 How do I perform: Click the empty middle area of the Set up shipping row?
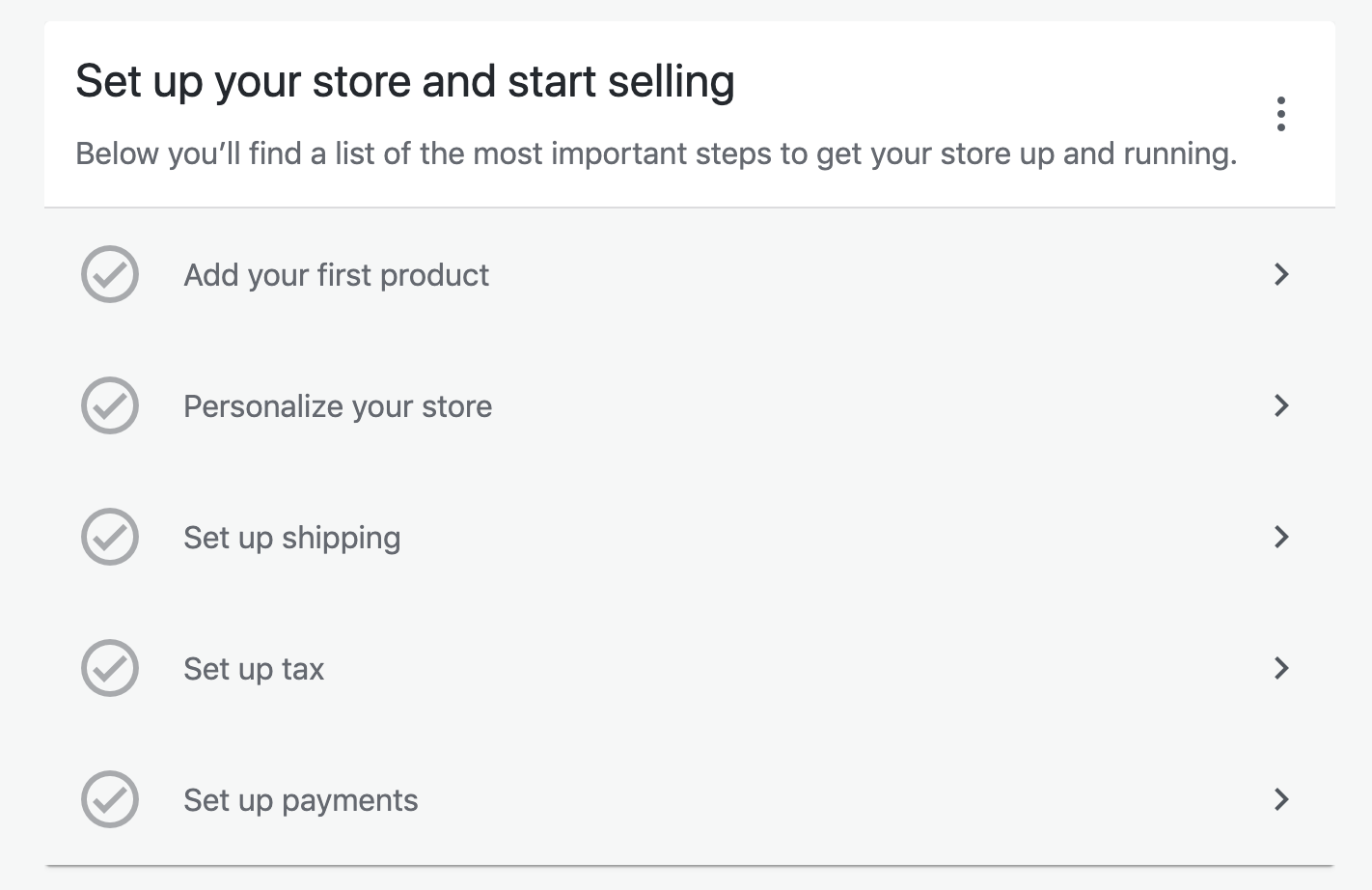[x=772, y=537]
